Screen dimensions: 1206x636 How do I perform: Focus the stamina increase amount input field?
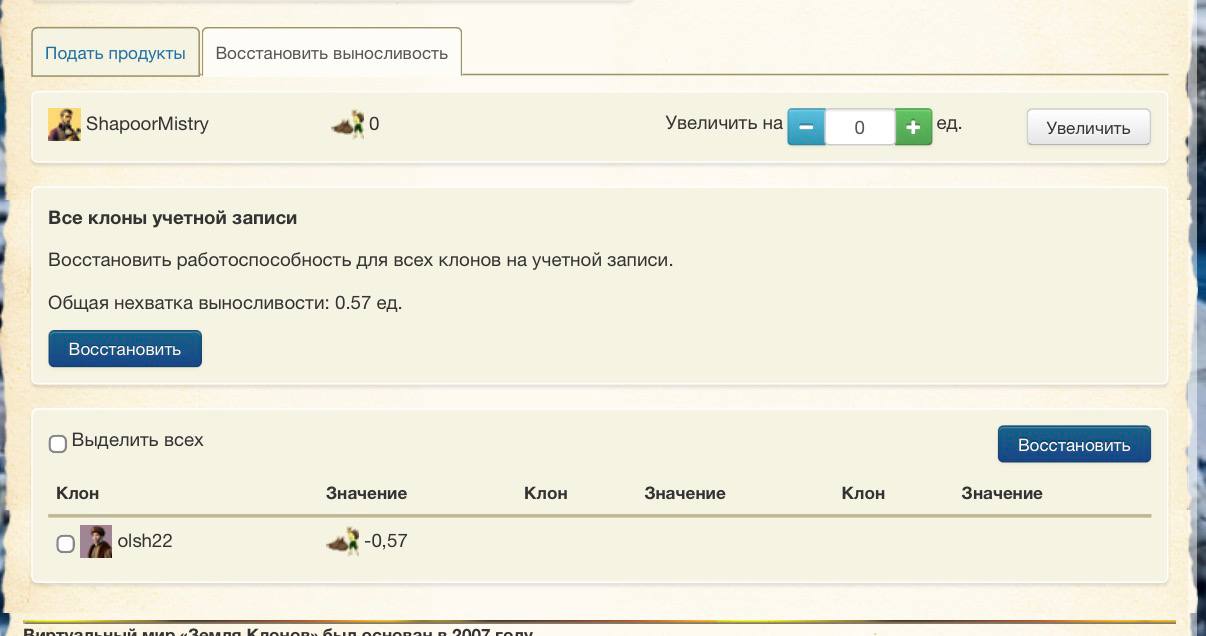[x=859, y=128]
